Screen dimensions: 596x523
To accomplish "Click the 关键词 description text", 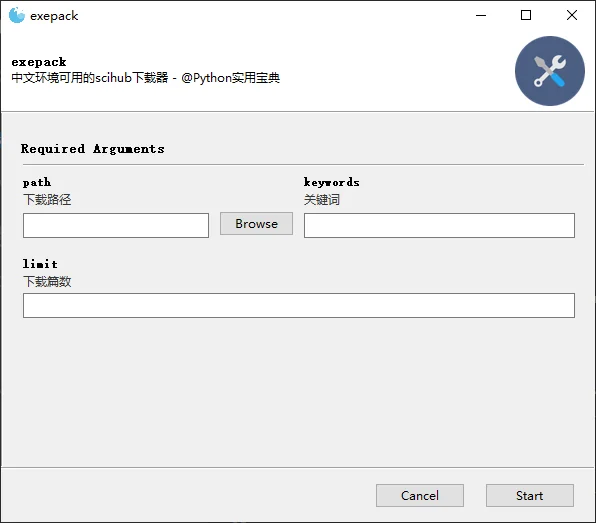I will click(322, 200).
